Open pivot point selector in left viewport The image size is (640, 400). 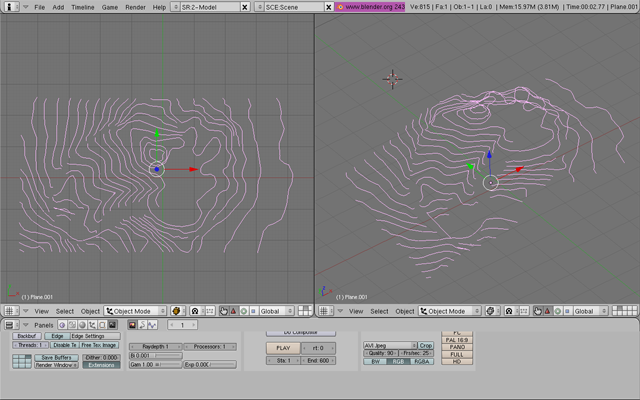pyautogui.click(x=195, y=311)
